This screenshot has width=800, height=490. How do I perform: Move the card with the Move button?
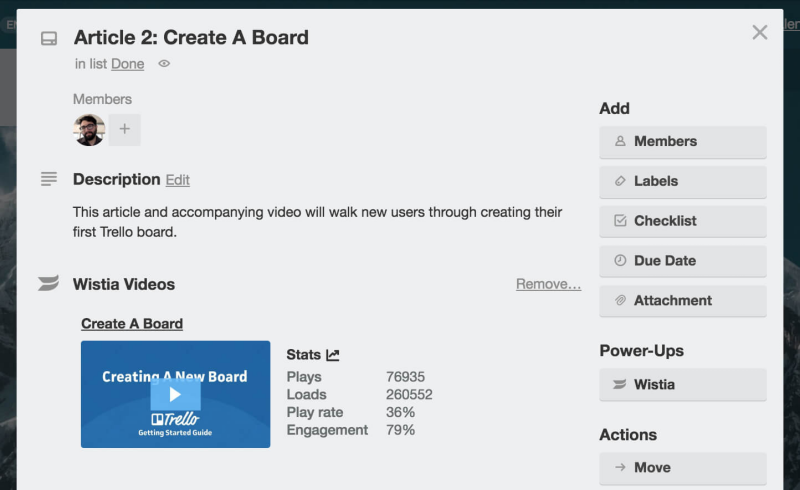click(x=683, y=468)
